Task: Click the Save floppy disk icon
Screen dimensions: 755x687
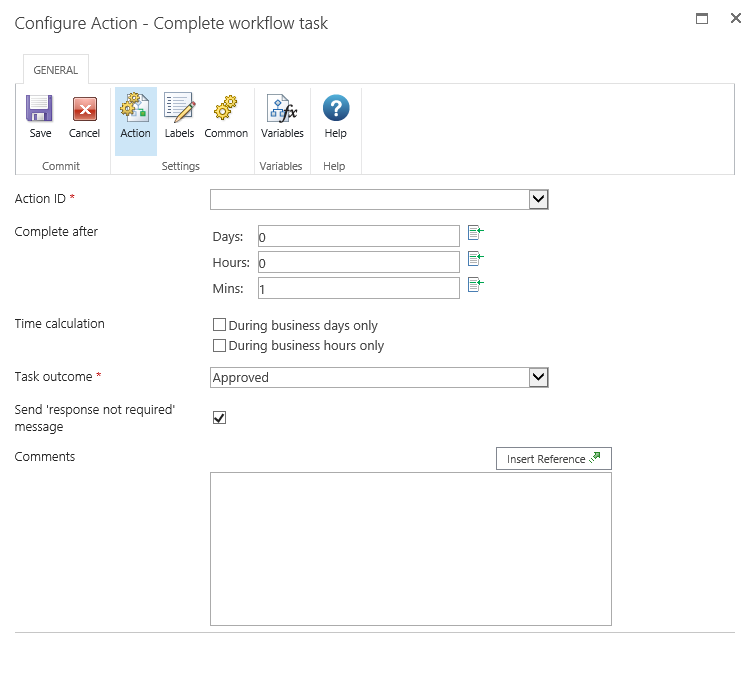Action: [x=40, y=109]
